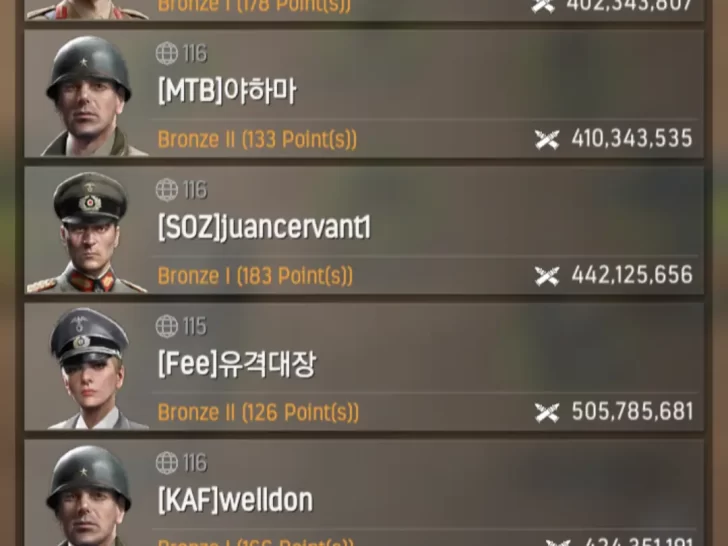Select player name [MTB]야하마
Viewport: 728px width, 546px height.
pos(227,91)
